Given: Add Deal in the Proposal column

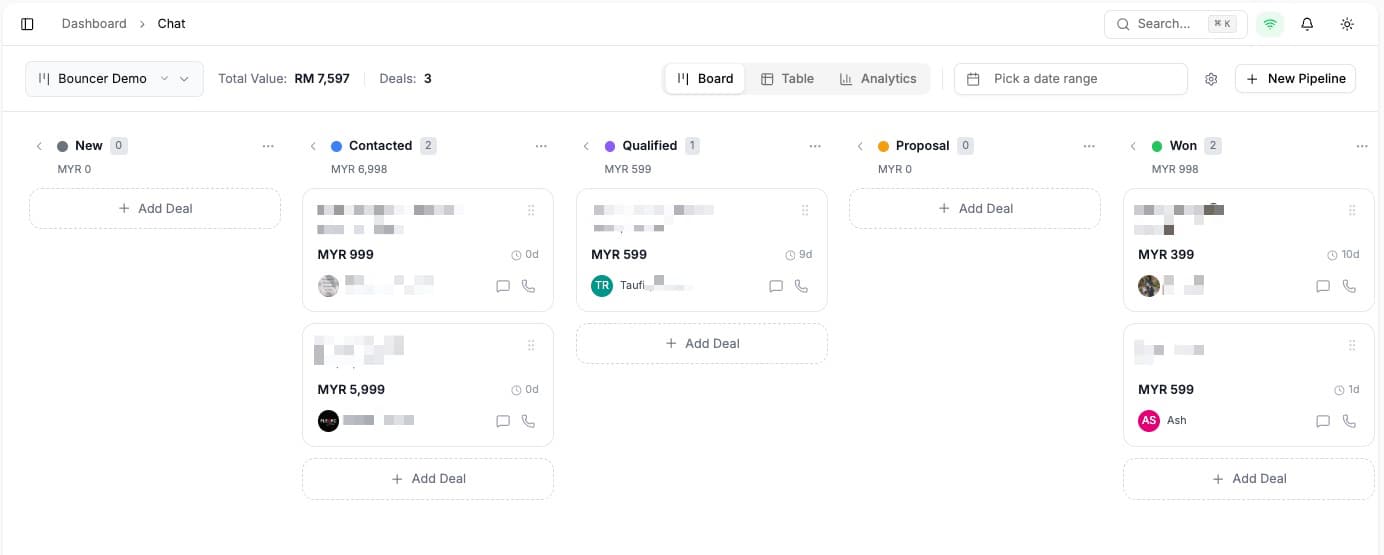Looking at the screenshot, I should coord(975,209).
